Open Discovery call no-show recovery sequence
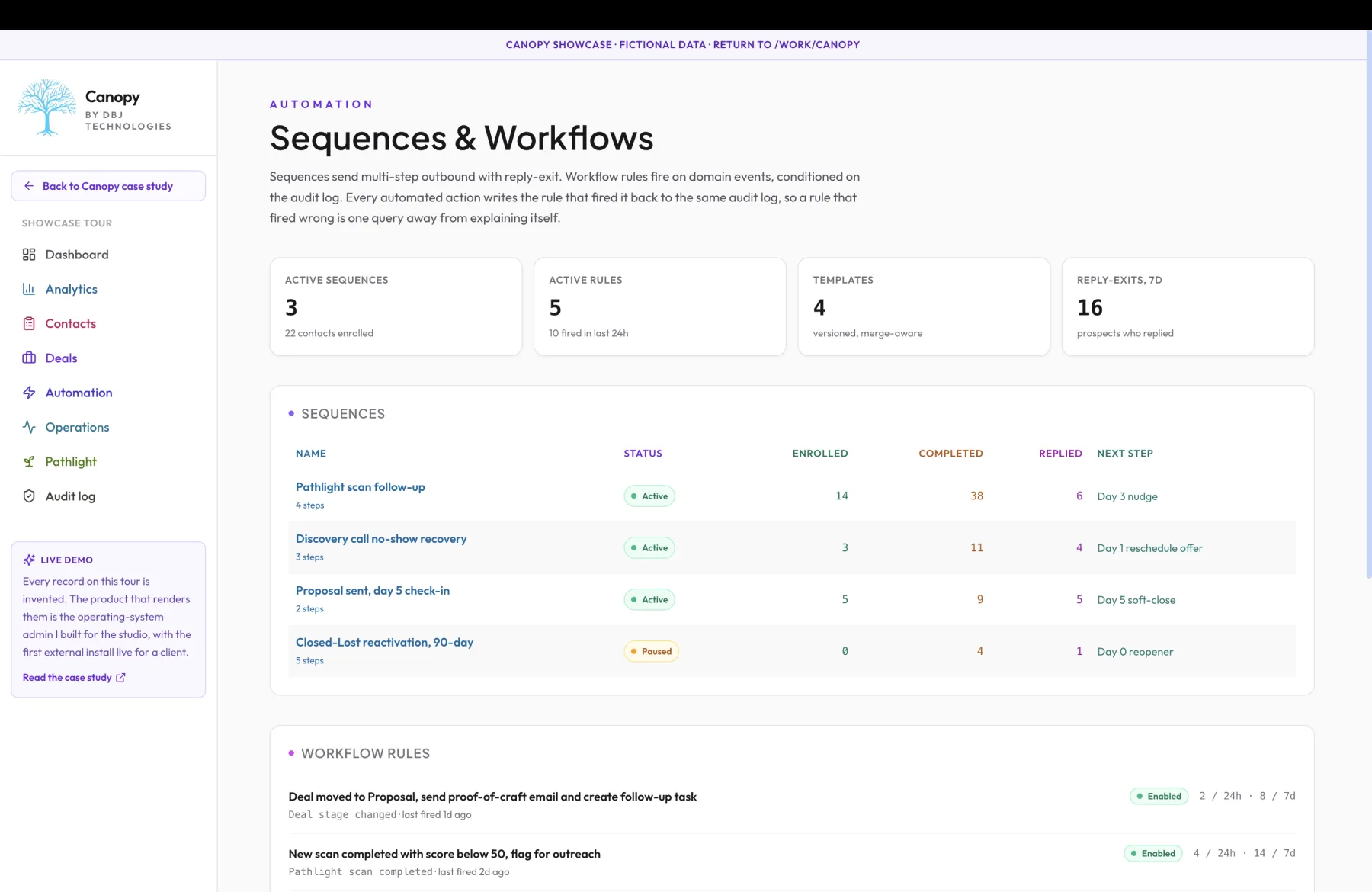 (x=381, y=538)
